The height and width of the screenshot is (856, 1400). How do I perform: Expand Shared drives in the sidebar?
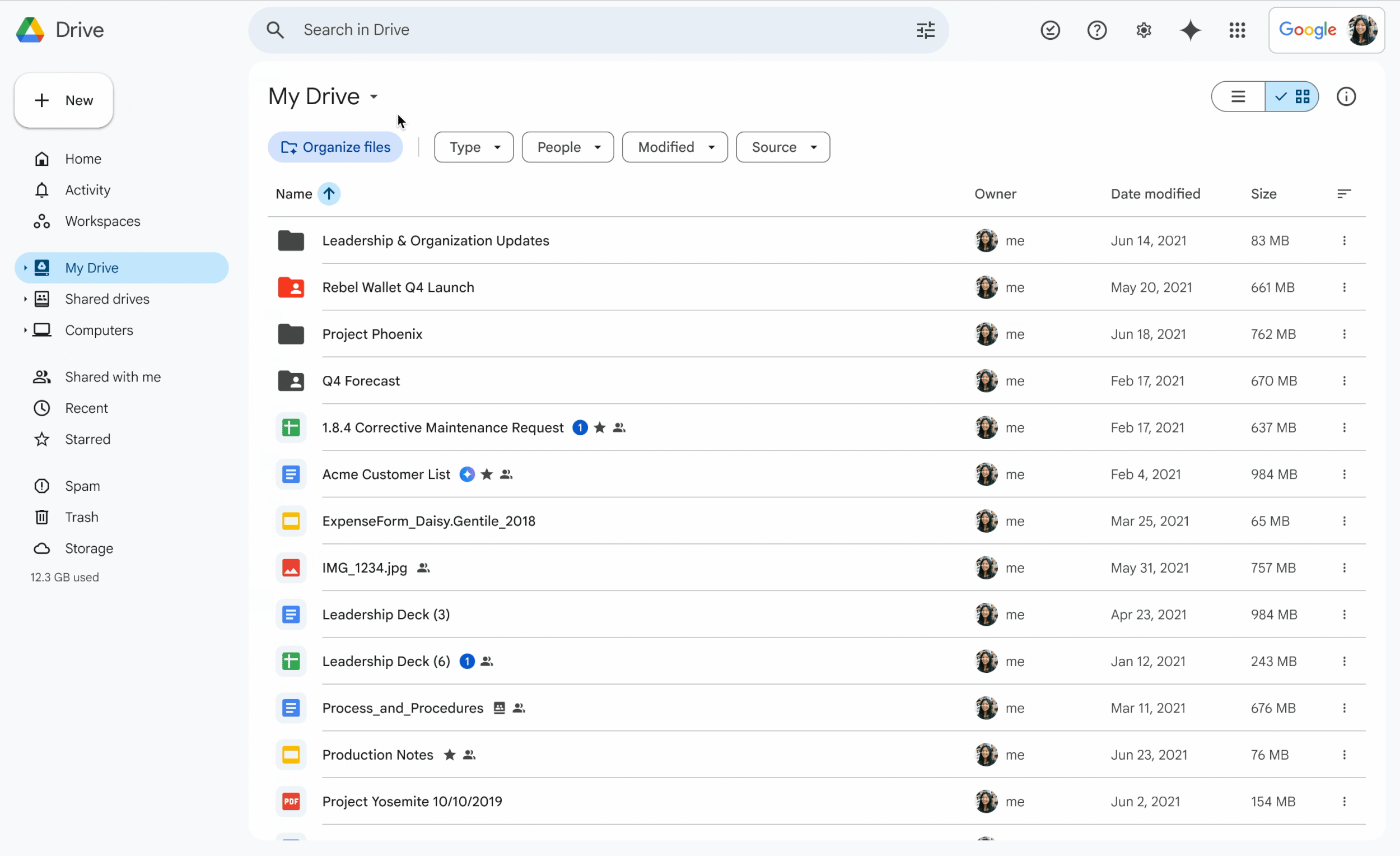[x=25, y=299]
